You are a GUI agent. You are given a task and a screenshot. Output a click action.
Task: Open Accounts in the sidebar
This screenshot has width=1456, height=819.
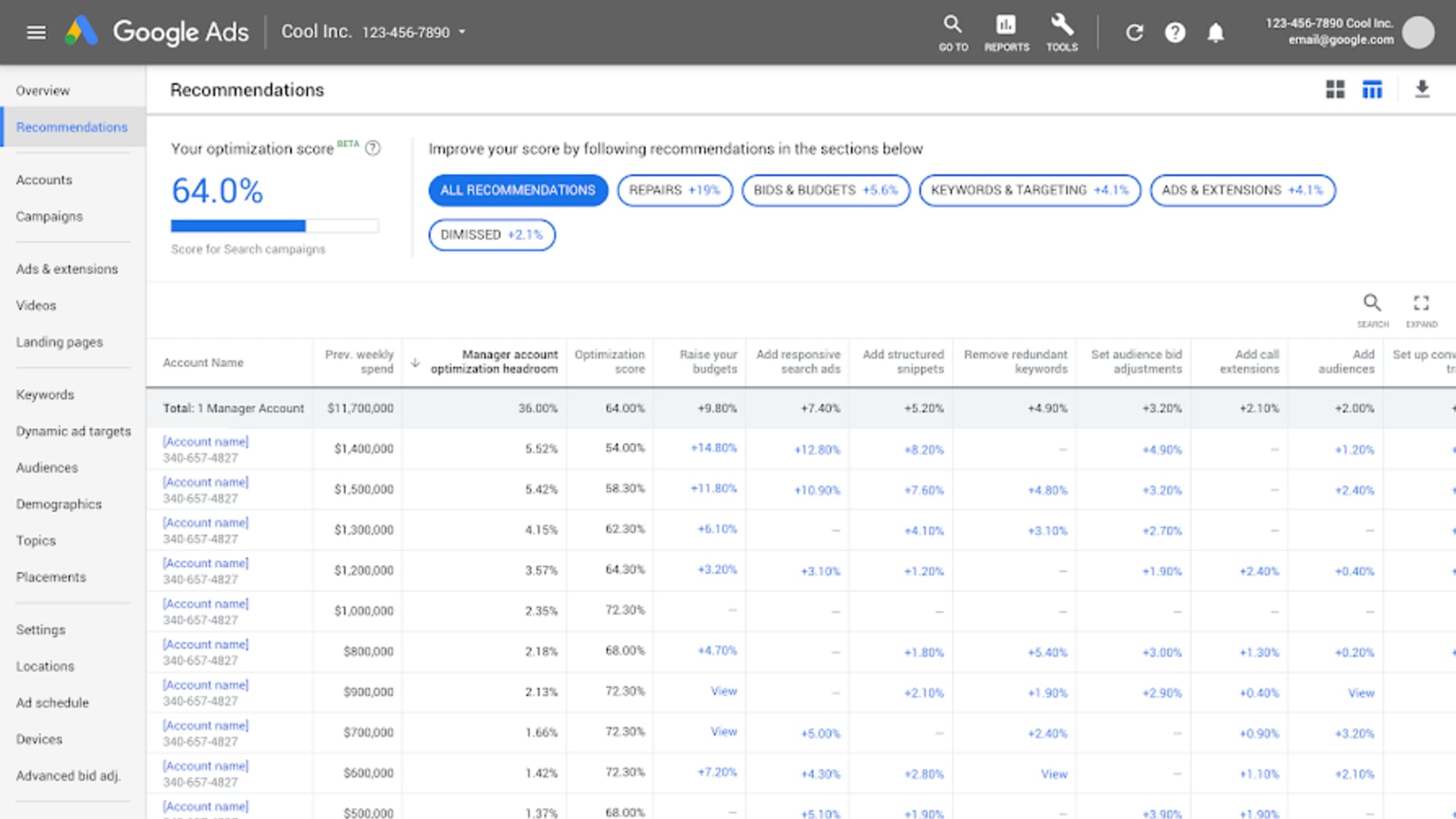pos(44,180)
